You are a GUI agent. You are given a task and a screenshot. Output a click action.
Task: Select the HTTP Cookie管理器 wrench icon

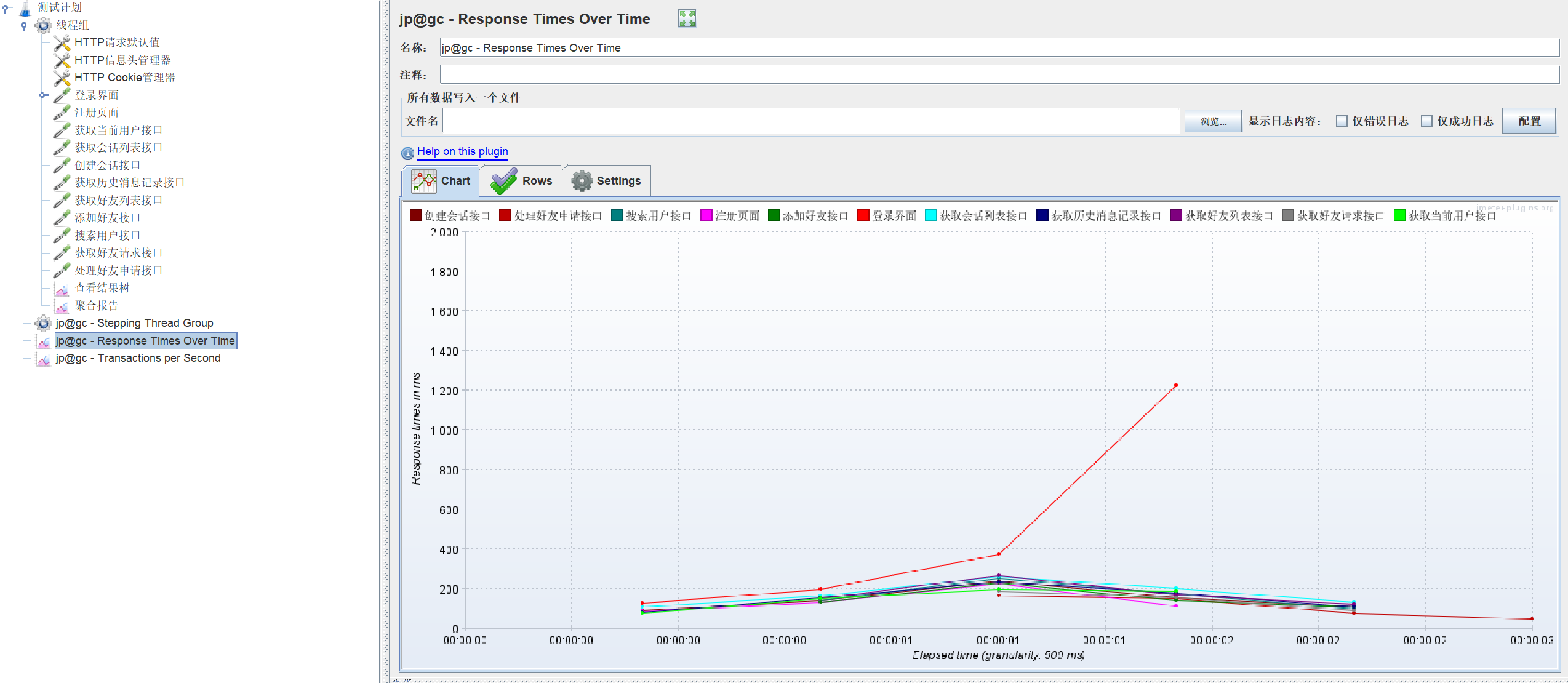[x=62, y=78]
